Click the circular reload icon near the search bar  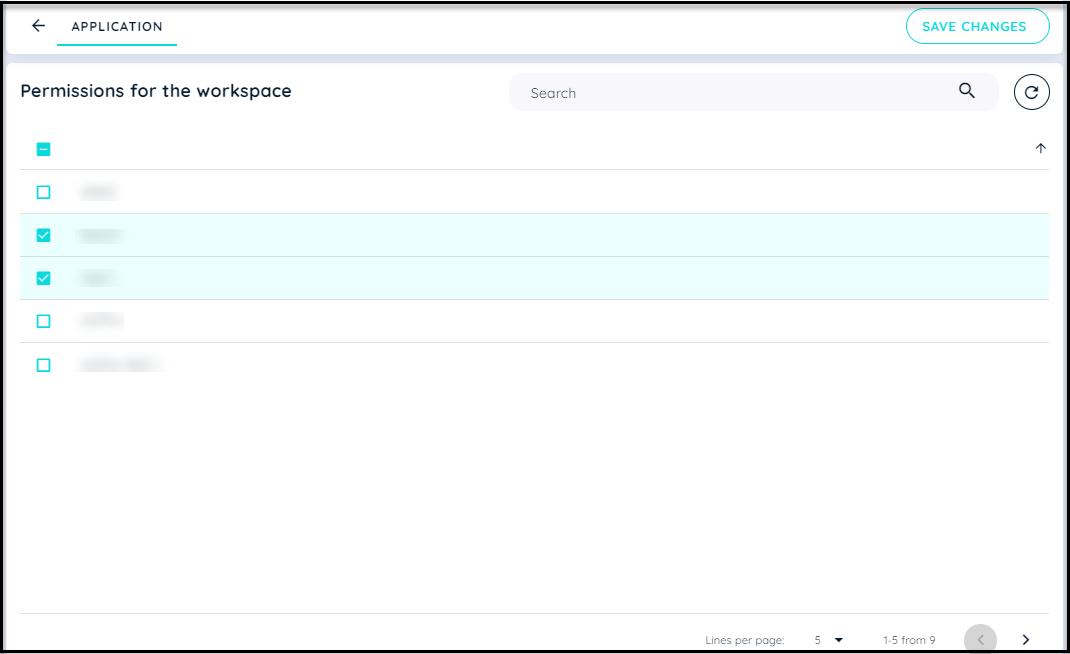[x=1031, y=91]
